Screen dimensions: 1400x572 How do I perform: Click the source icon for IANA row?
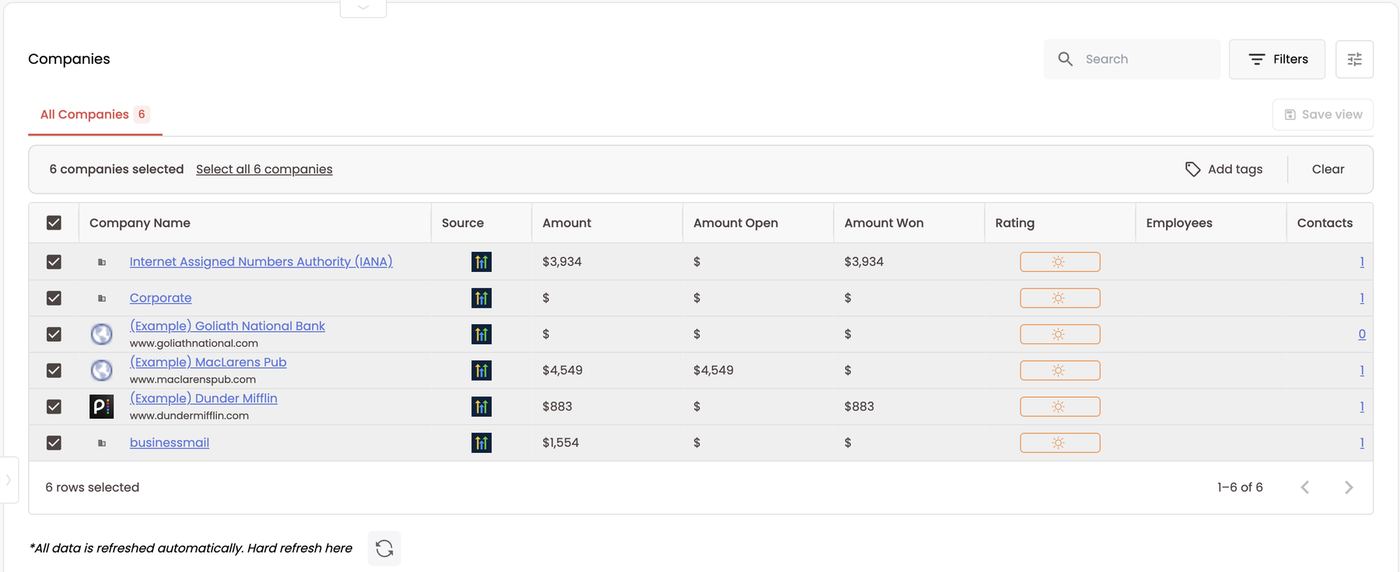[481, 262]
